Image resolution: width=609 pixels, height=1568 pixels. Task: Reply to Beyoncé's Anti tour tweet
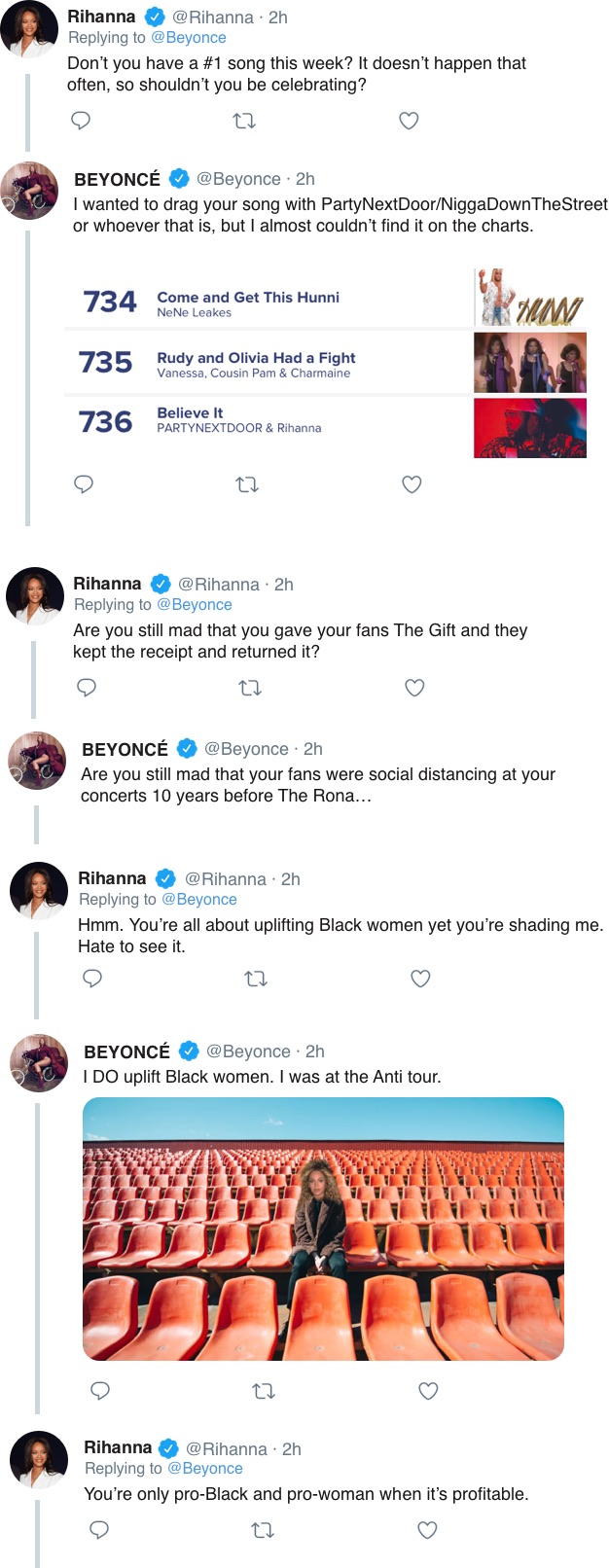pos(100,1391)
